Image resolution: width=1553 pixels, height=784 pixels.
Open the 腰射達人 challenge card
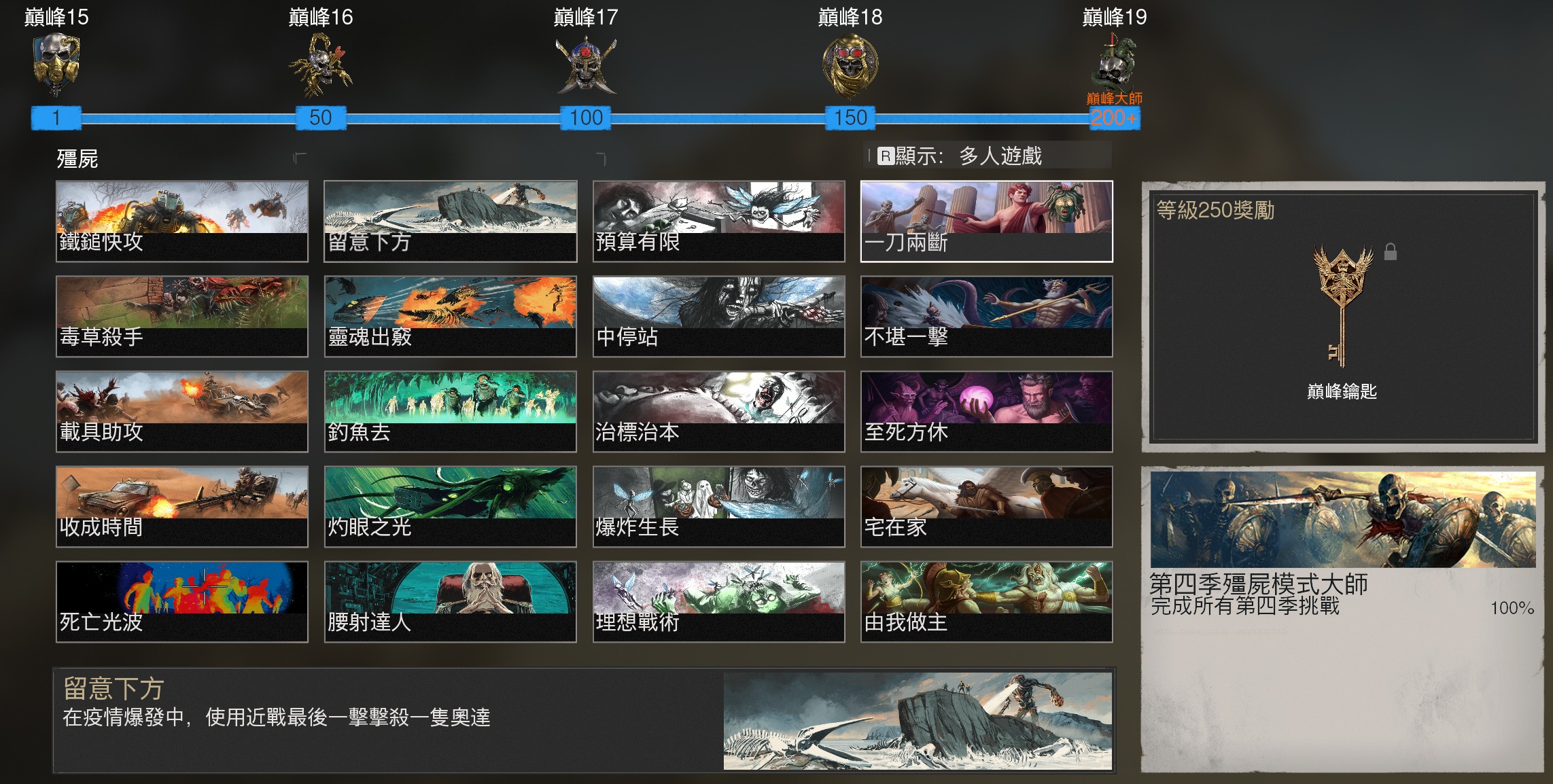[451, 601]
